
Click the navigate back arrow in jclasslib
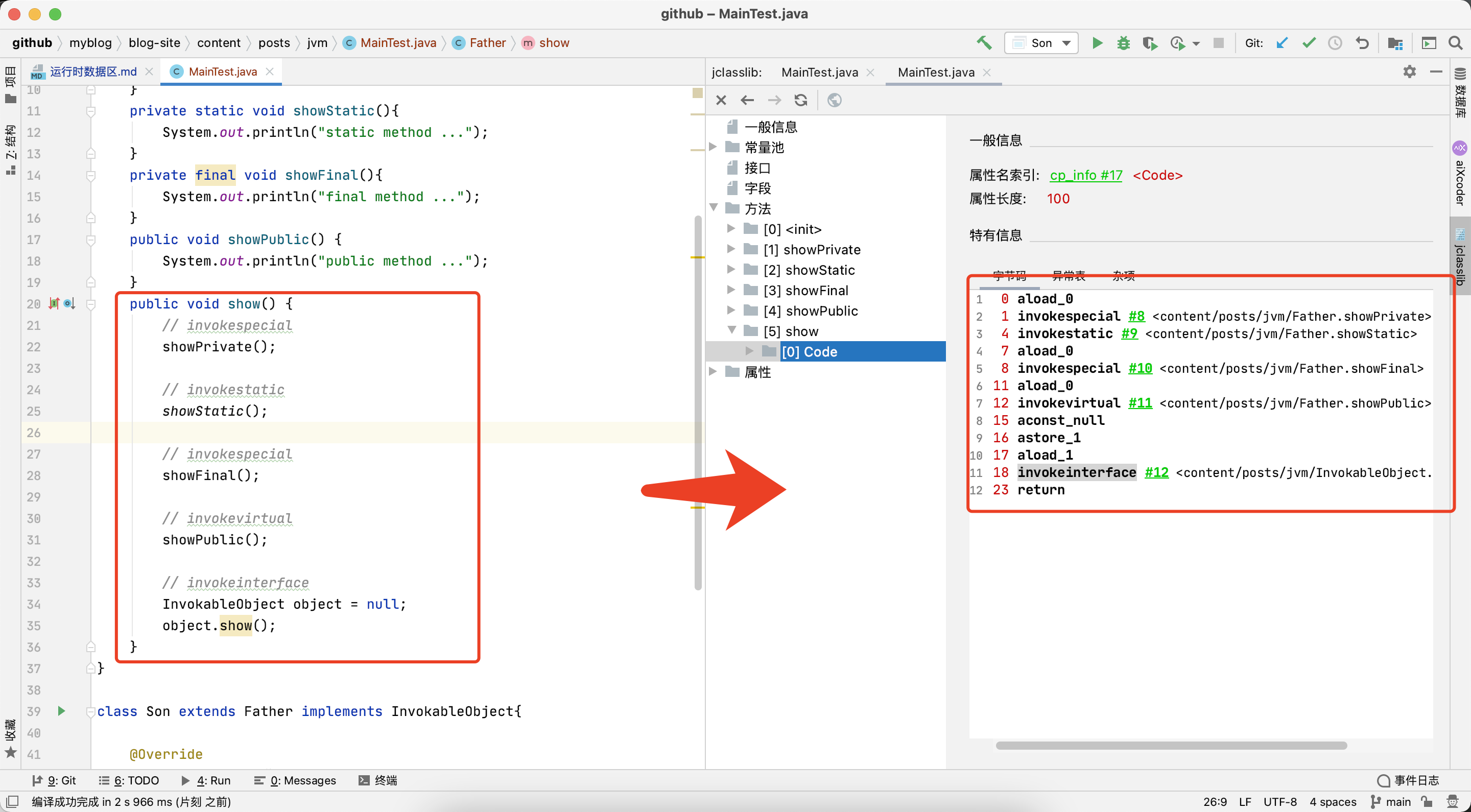[x=747, y=100]
